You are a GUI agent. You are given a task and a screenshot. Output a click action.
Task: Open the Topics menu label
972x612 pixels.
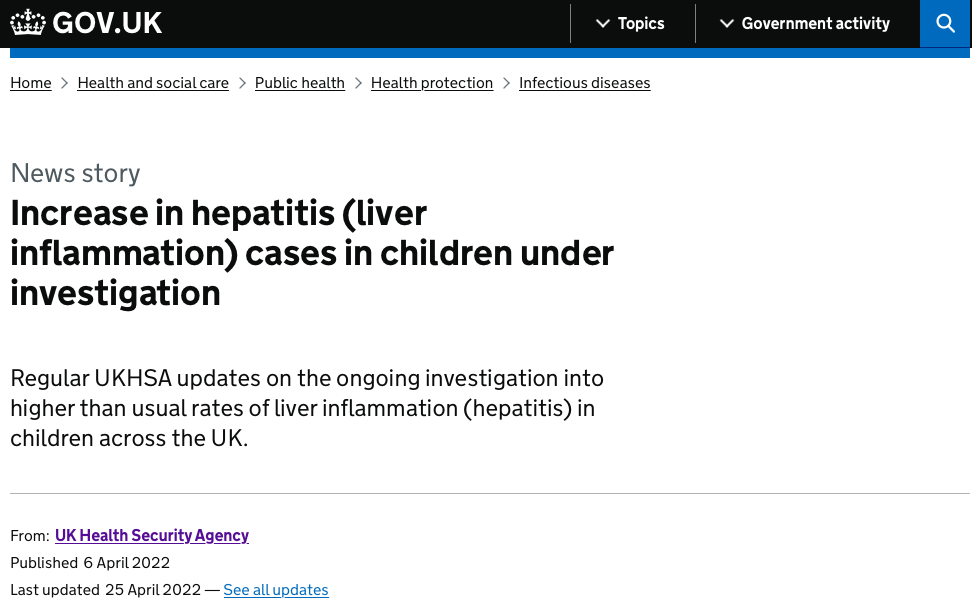641,24
